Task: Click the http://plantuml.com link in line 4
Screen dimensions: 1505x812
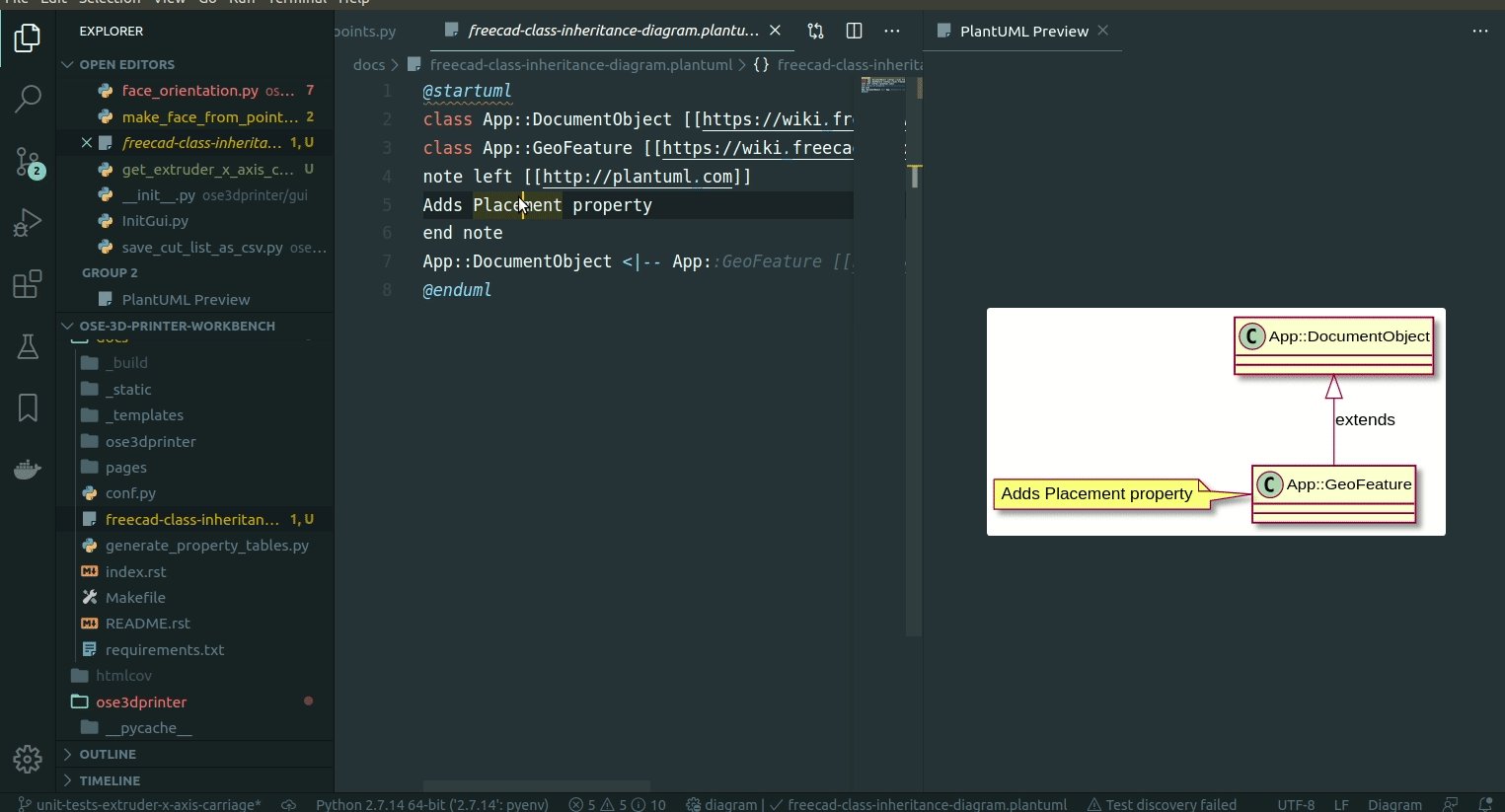Action: pyautogui.click(x=638, y=177)
